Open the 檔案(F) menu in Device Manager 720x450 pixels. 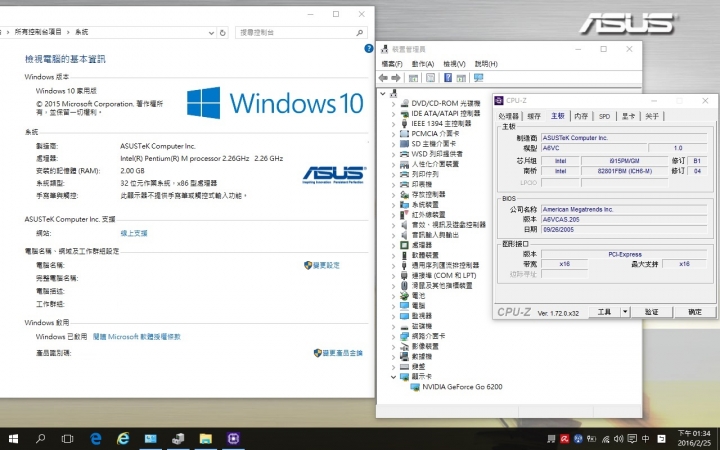point(392,64)
